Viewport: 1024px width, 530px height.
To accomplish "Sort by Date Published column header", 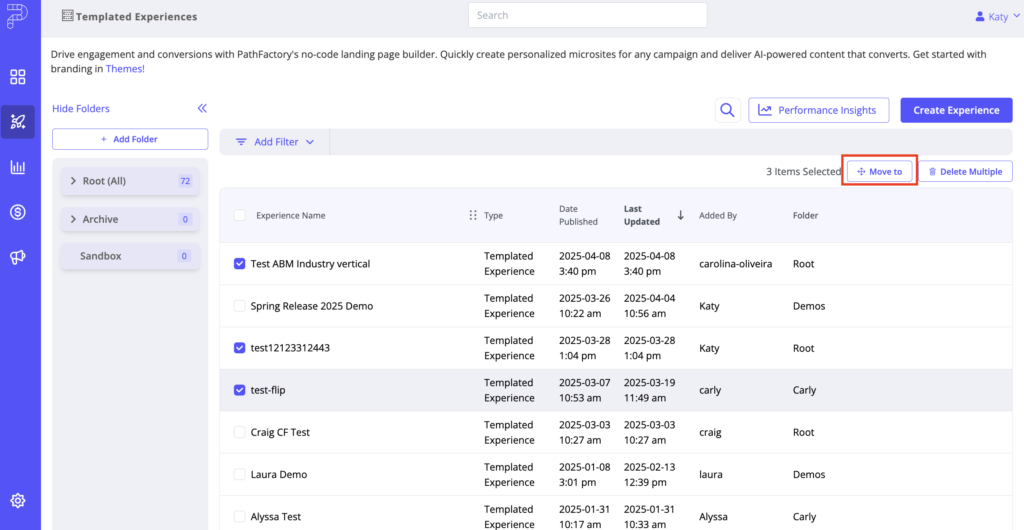I will point(578,215).
